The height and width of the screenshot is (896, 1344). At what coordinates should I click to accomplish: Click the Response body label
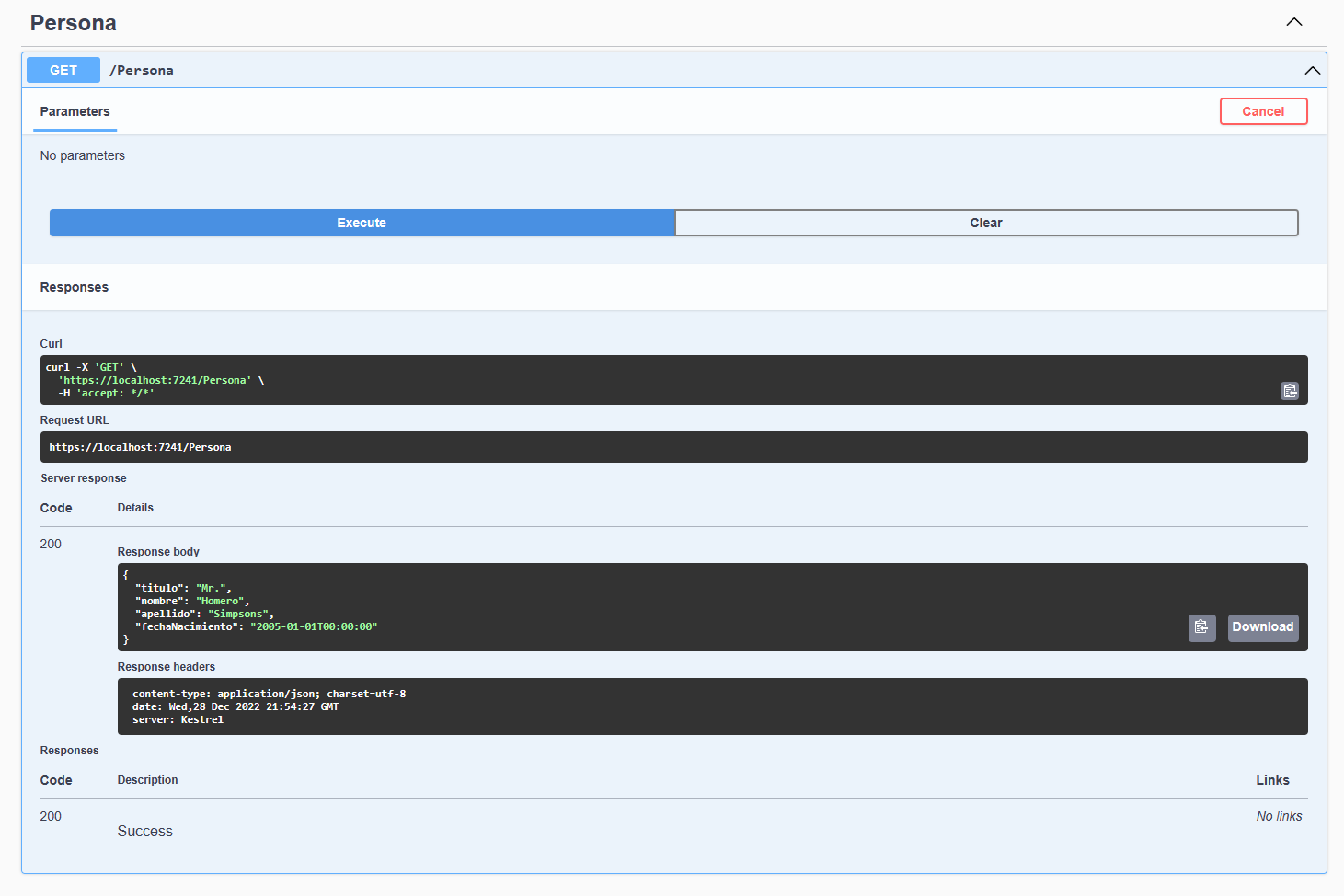158,552
